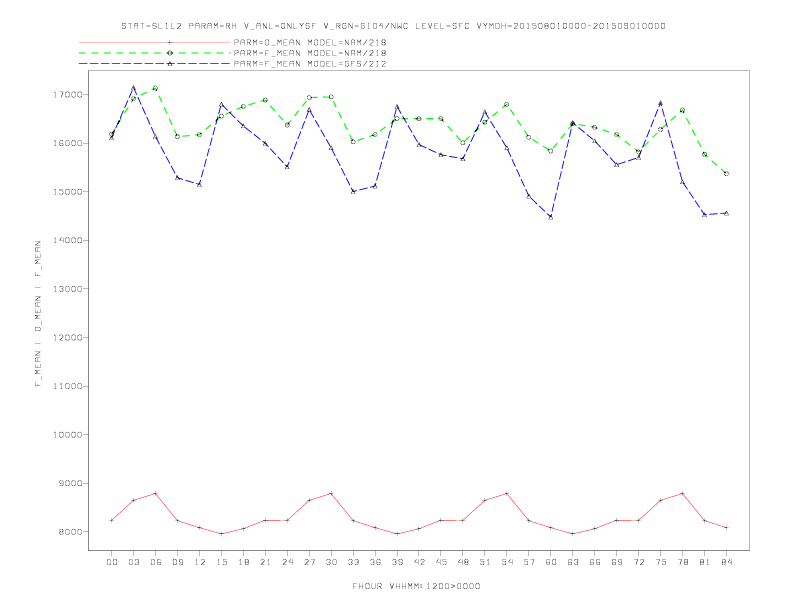Click the blue GFS triangle marker at hour 33
This screenshot has height=612, width=792.
tap(353, 191)
